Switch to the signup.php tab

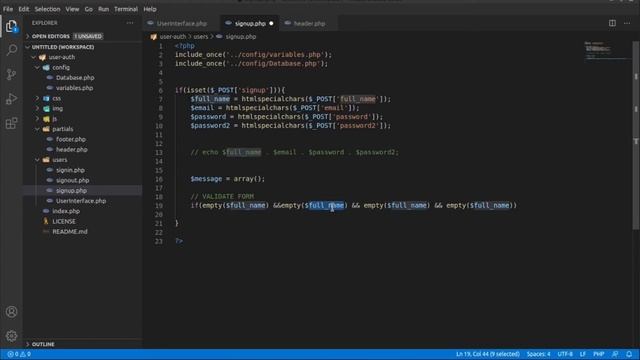(x=250, y=24)
